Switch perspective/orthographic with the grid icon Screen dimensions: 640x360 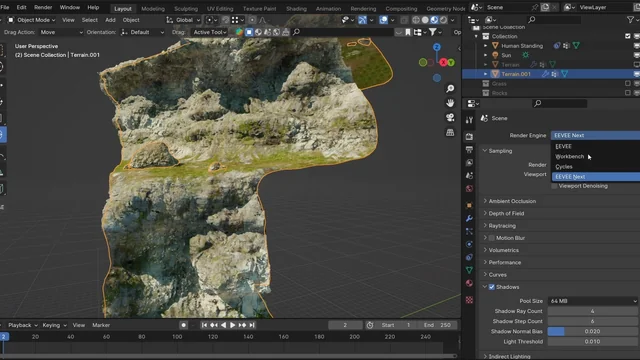pos(450,132)
